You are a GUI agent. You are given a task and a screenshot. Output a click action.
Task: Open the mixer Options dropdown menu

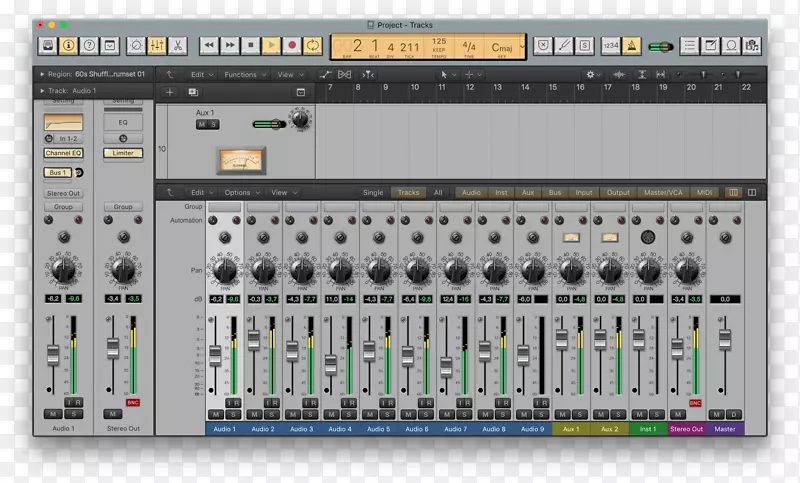(x=242, y=192)
